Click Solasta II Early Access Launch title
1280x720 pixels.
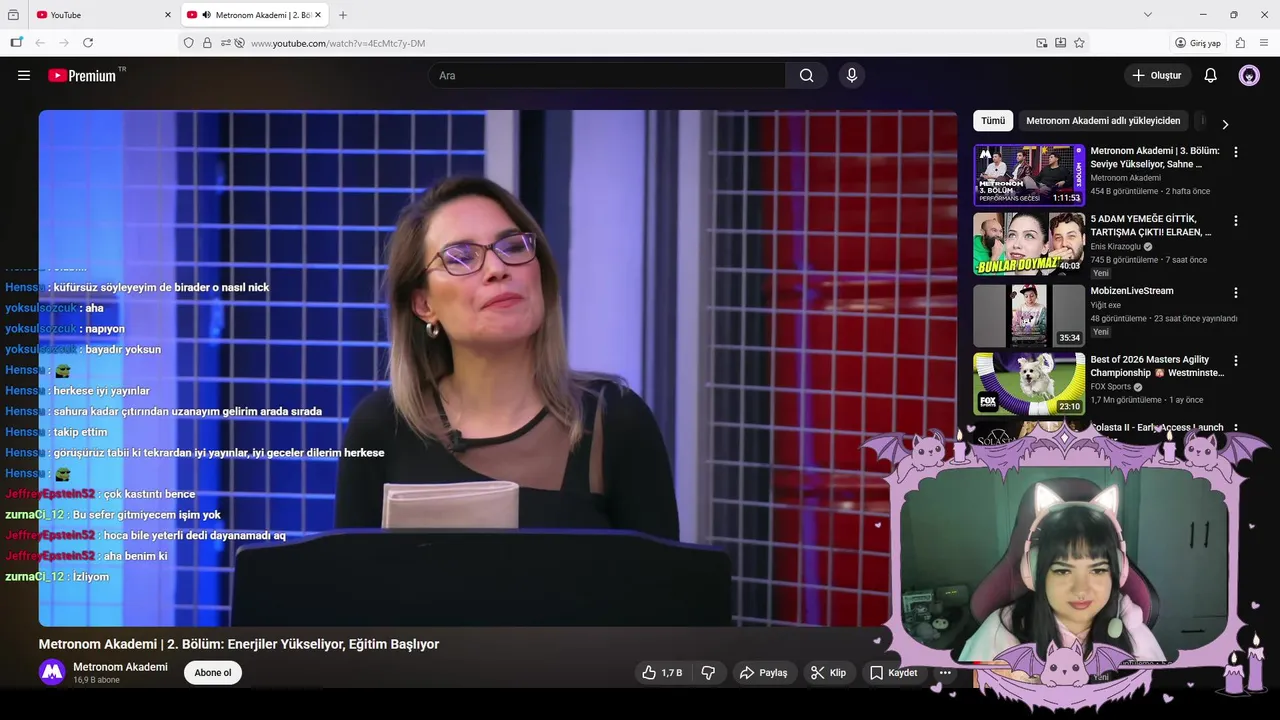point(1157,428)
